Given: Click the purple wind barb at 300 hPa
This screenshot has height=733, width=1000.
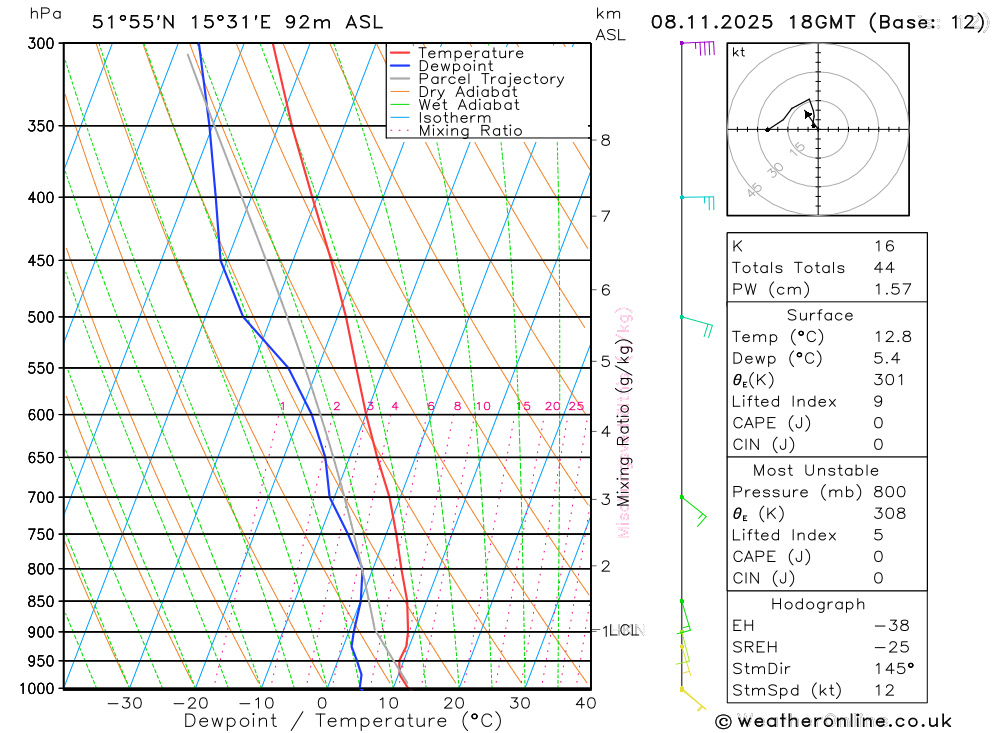Looking at the screenshot, I should pyautogui.click(x=698, y=48).
